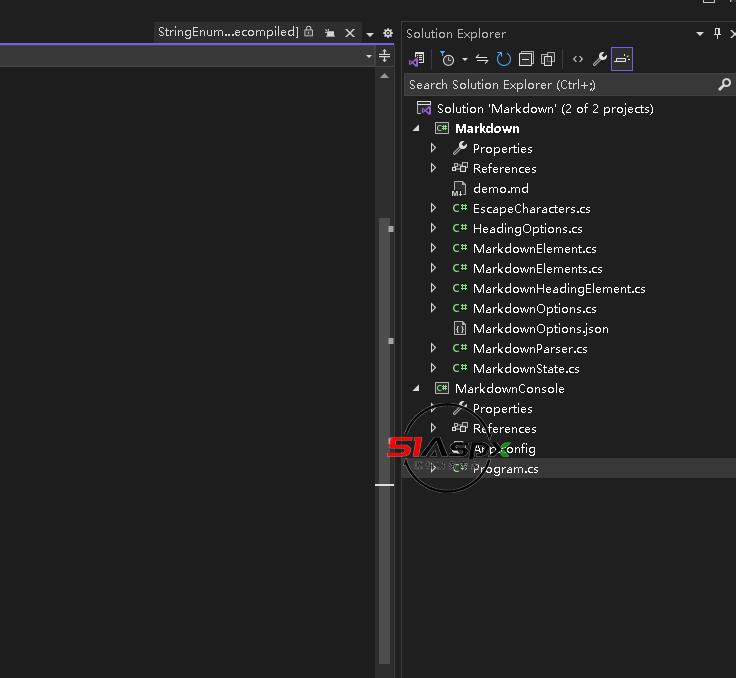Viewport: 736px width, 678px height.
Task: Click the search magnifier in Solution Explorer
Action: pyautogui.click(x=724, y=85)
